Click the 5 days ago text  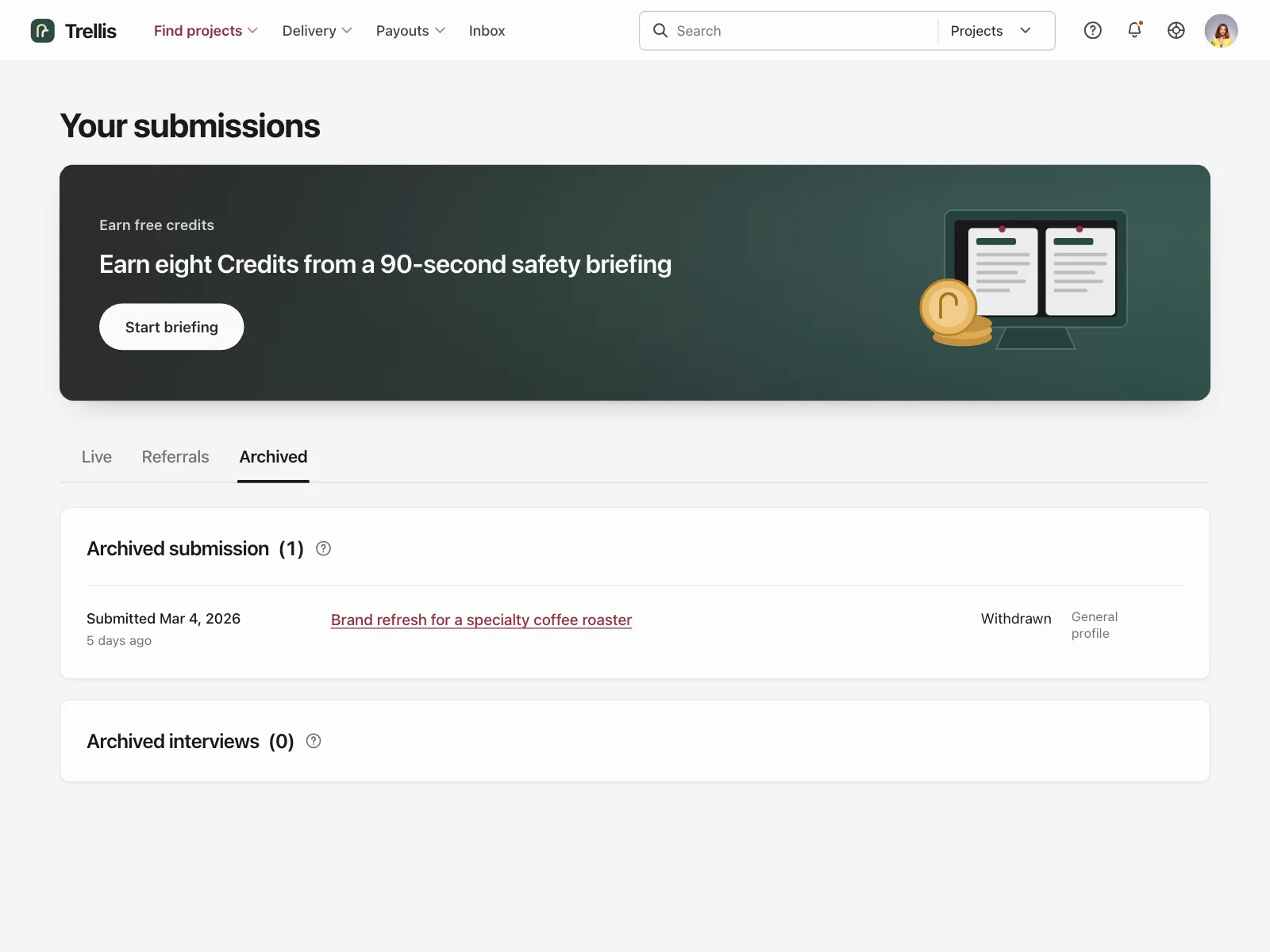pos(119,640)
